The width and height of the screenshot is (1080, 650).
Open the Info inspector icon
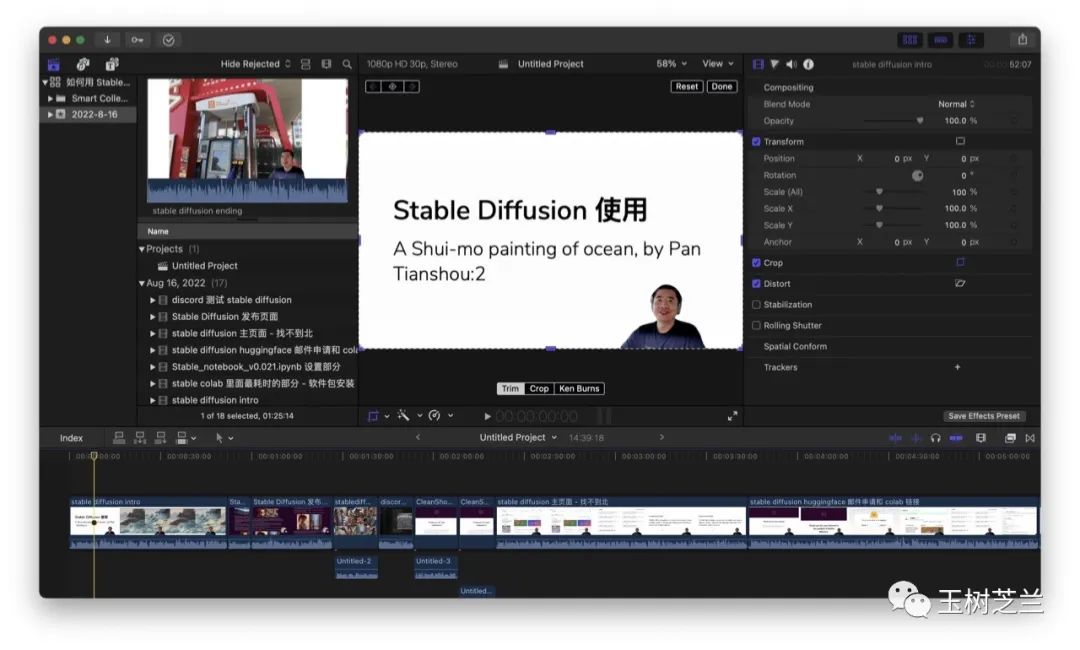coord(809,64)
